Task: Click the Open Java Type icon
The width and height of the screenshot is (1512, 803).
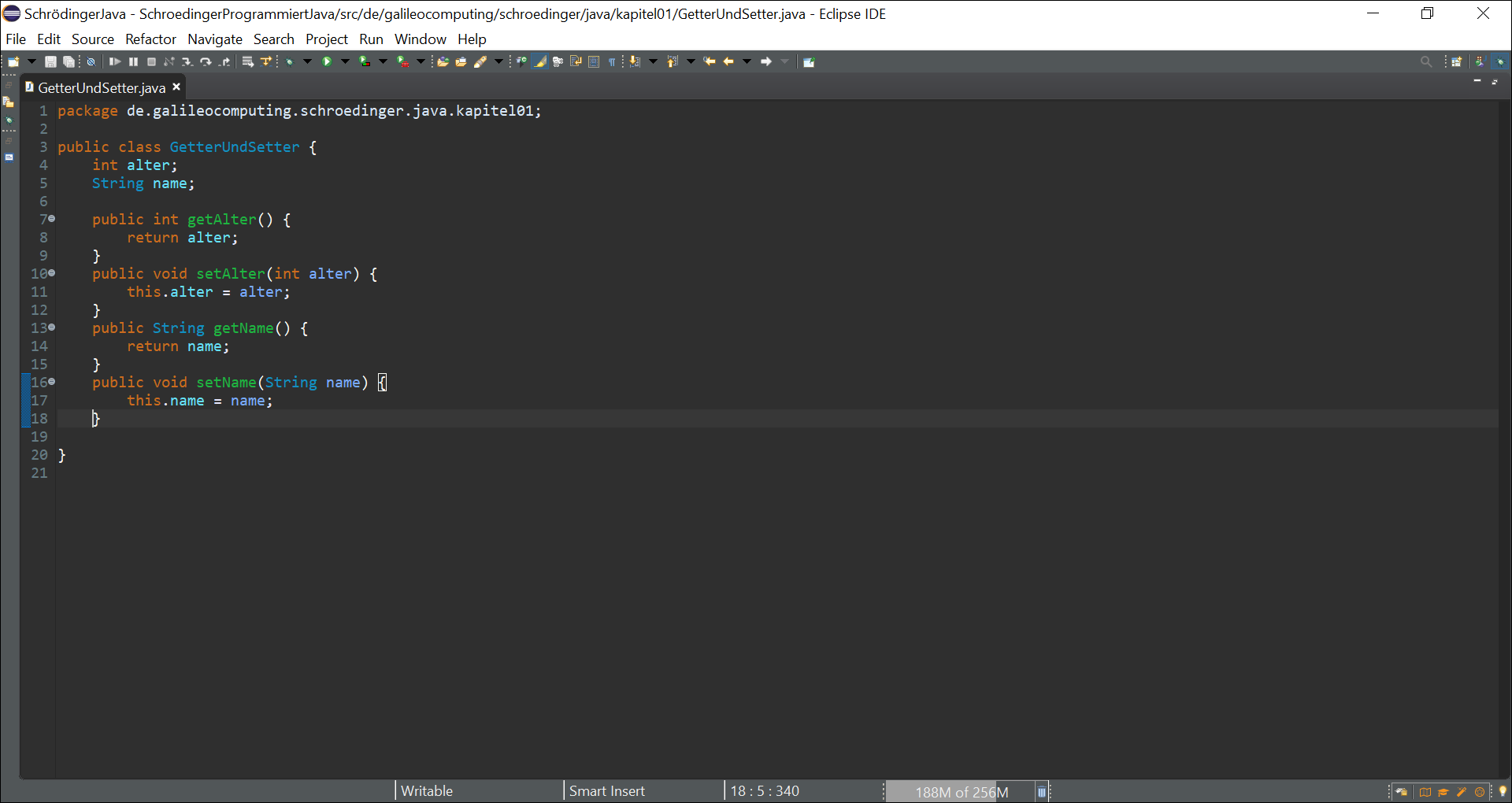Action: pos(521,61)
